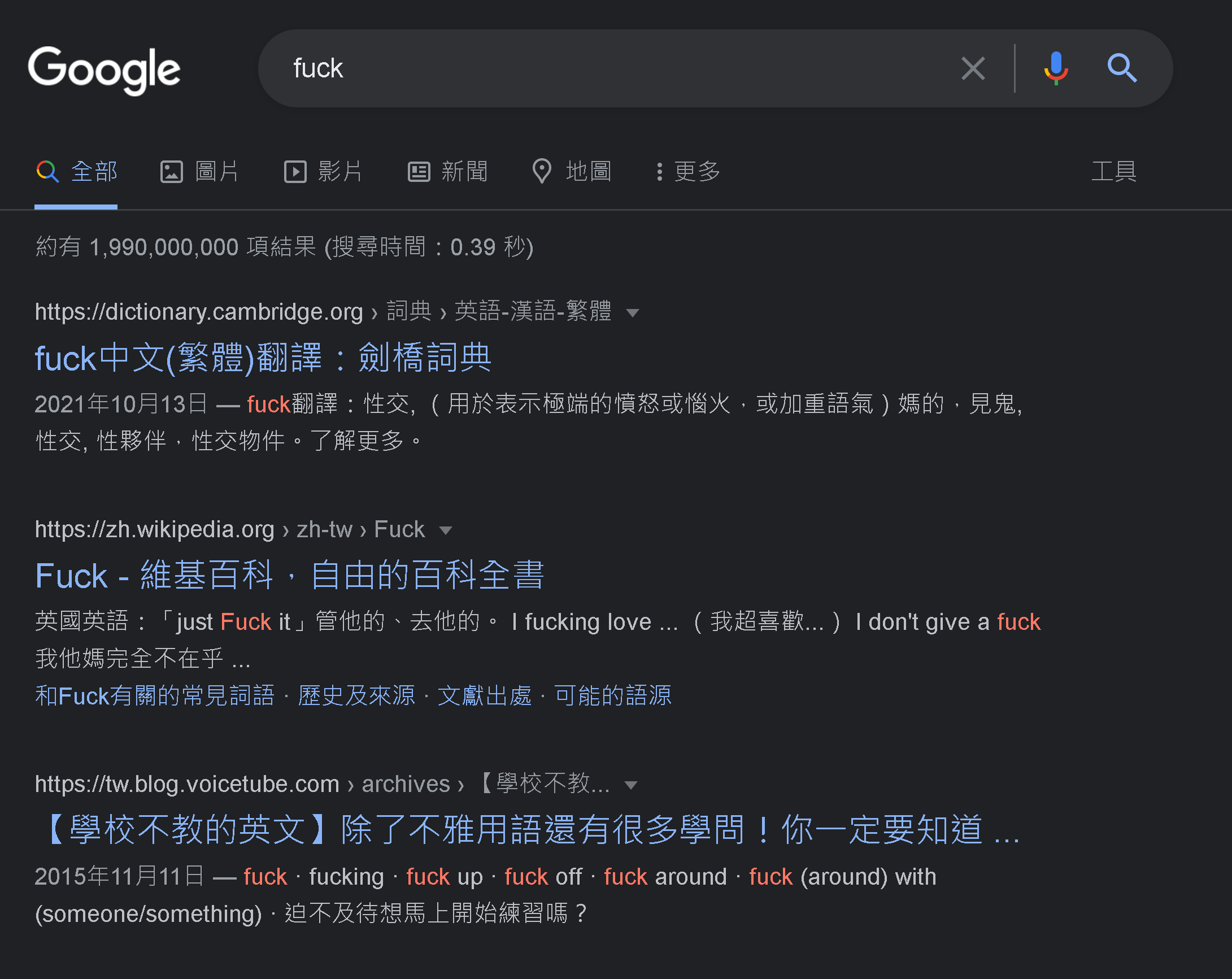Switch to the 地圖 tab
The width and height of the screenshot is (1232, 979).
[572, 172]
